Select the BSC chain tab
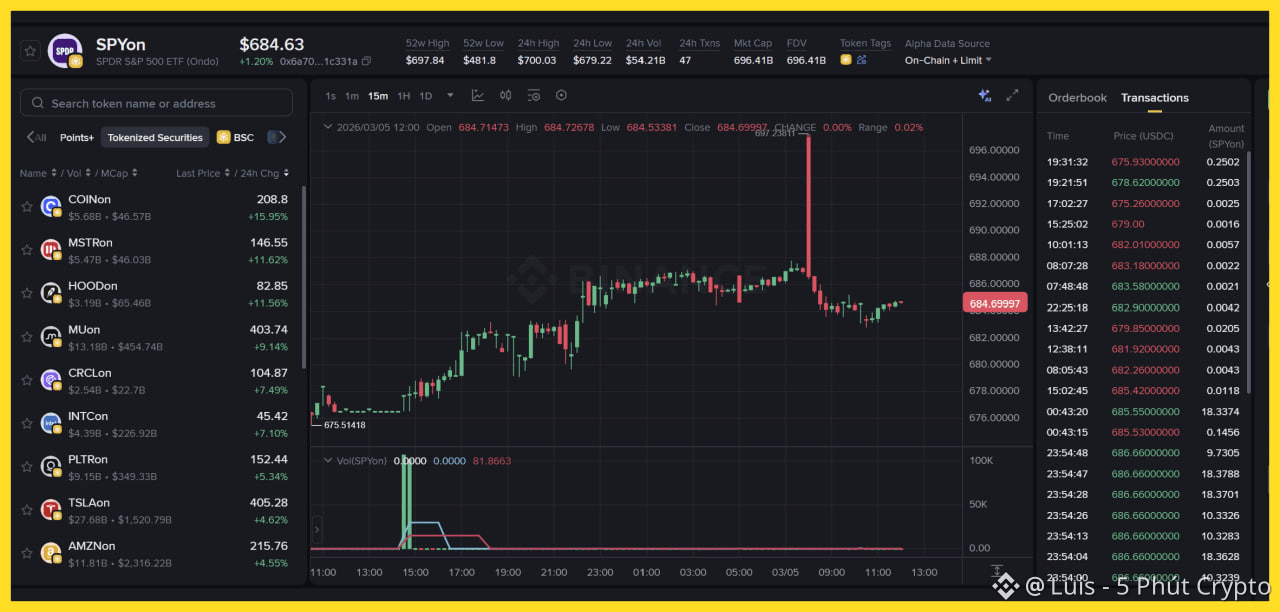This screenshot has width=1280, height=612. coord(236,138)
